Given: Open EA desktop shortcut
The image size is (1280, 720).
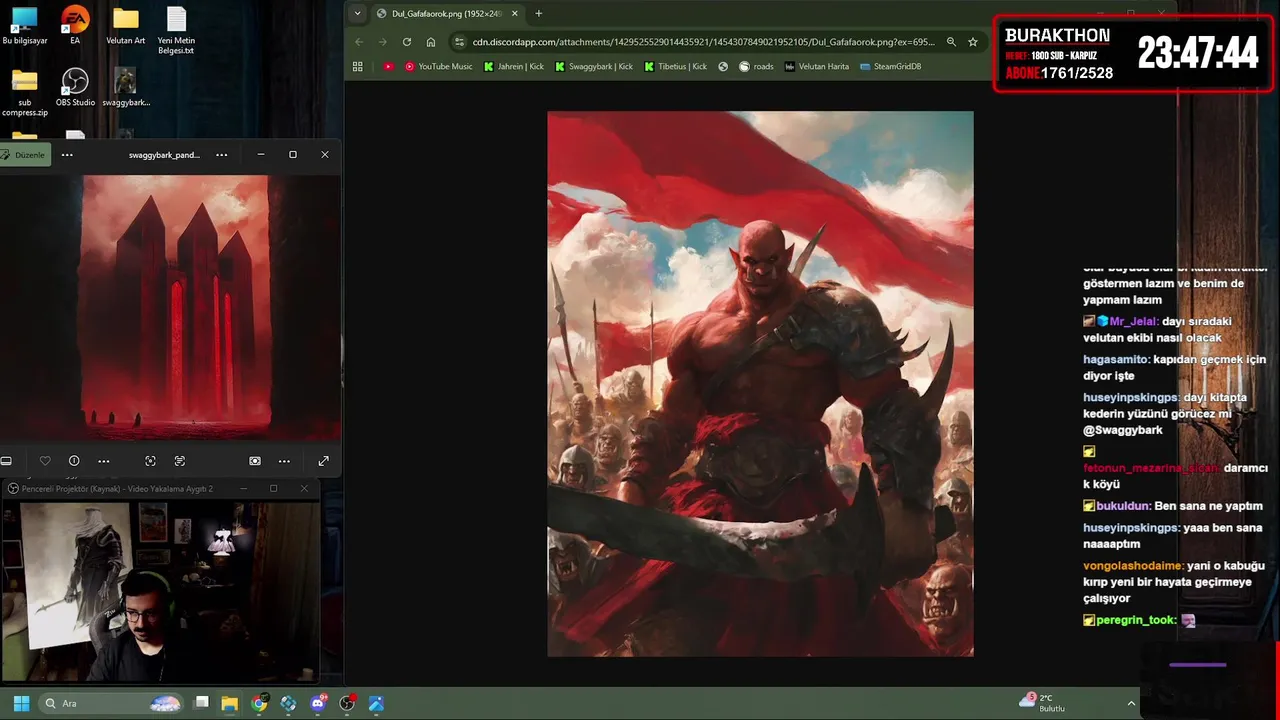Looking at the screenshot, I should pos(75,27).
